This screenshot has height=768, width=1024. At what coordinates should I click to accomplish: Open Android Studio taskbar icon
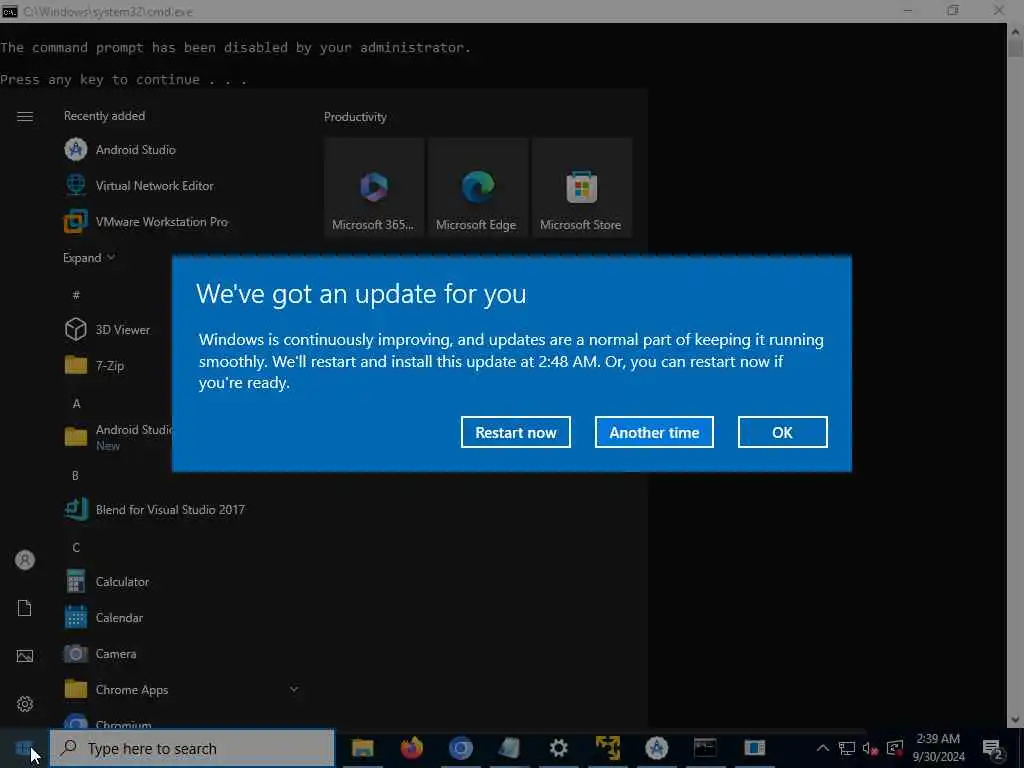point(656,748)
